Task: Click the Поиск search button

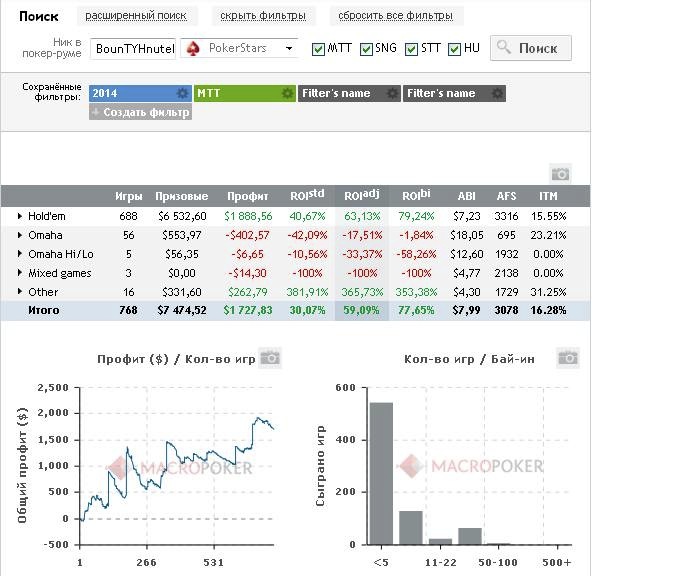Action: tap(531, 48)
